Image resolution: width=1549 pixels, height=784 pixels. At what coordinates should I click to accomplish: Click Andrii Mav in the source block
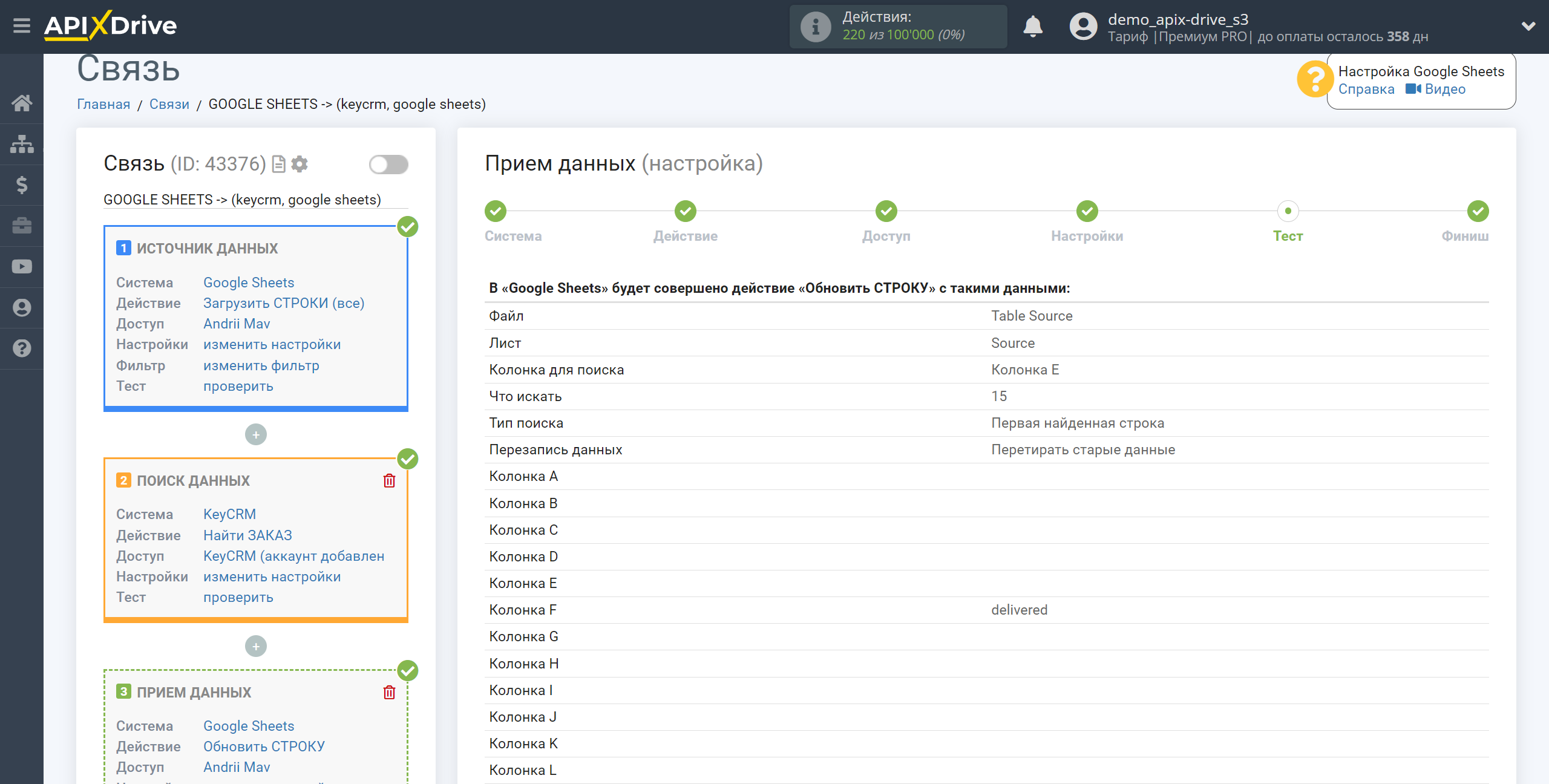pyautogui.click(x=237, y=324)
